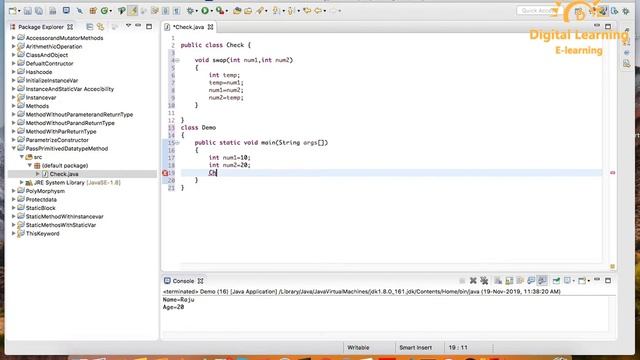Viewport: 640px width, 360px height.
Task: Expand the PolyMorphysm project
Action: (13, 191)
